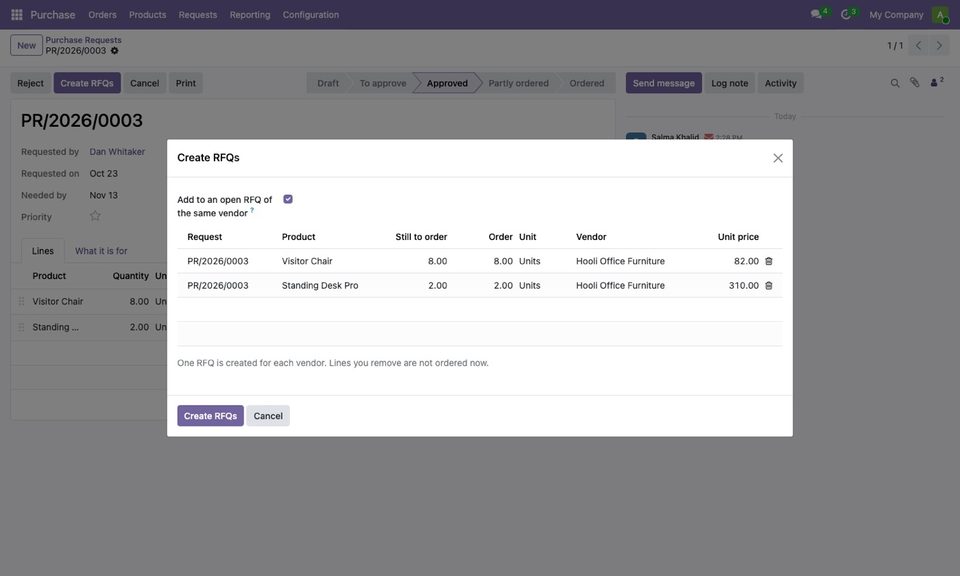960x576 pixels.
Task: Click the user avatar icon
Action: pyautogui.click(x=940, y=15)
